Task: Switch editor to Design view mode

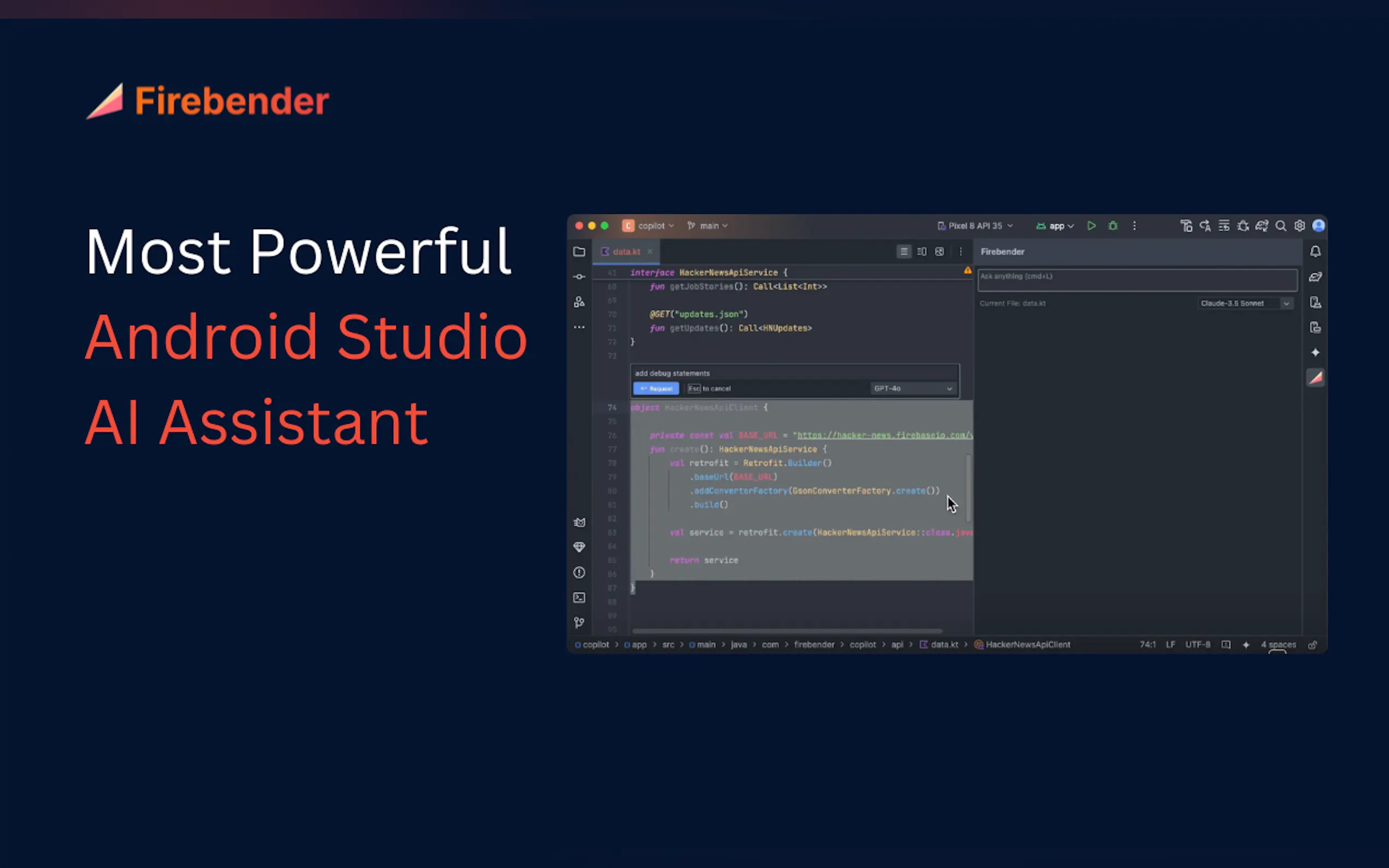Action: pos(939,251)
